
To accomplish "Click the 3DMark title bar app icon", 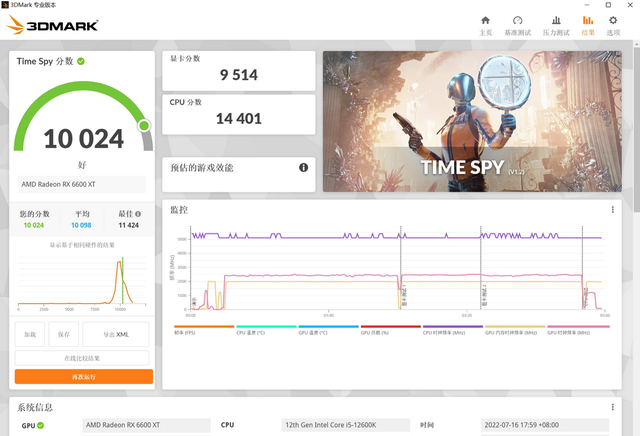I will 5,5.
